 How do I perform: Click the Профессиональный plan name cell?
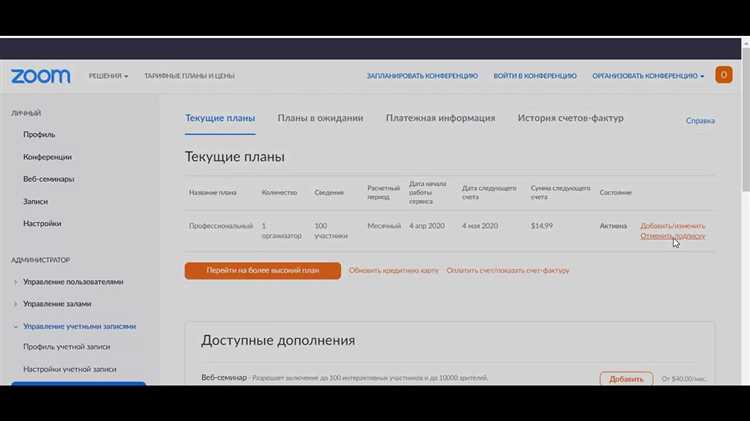coord(221,226)
